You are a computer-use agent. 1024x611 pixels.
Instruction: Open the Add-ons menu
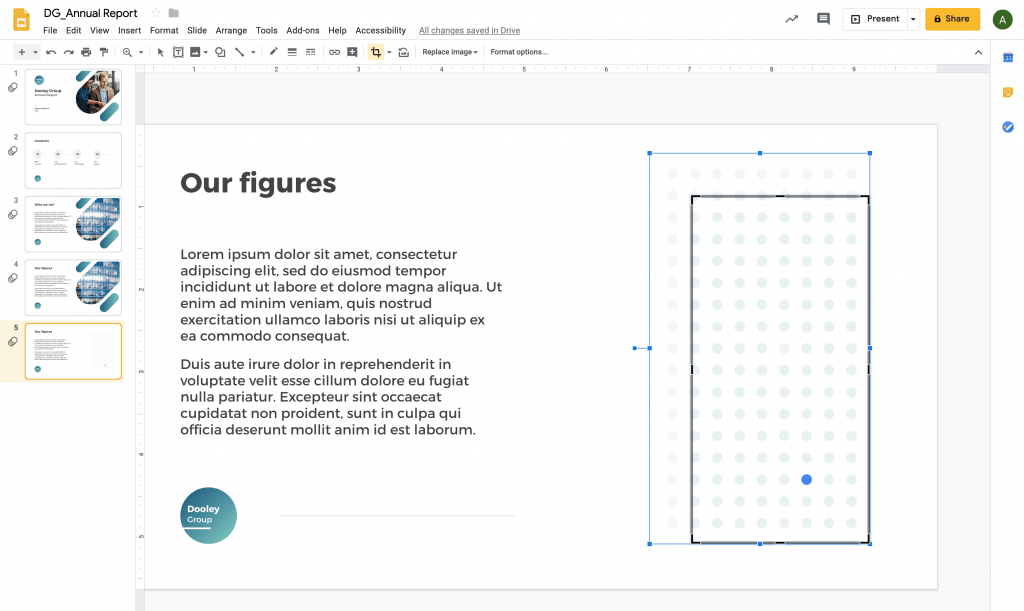coord(303,31)
